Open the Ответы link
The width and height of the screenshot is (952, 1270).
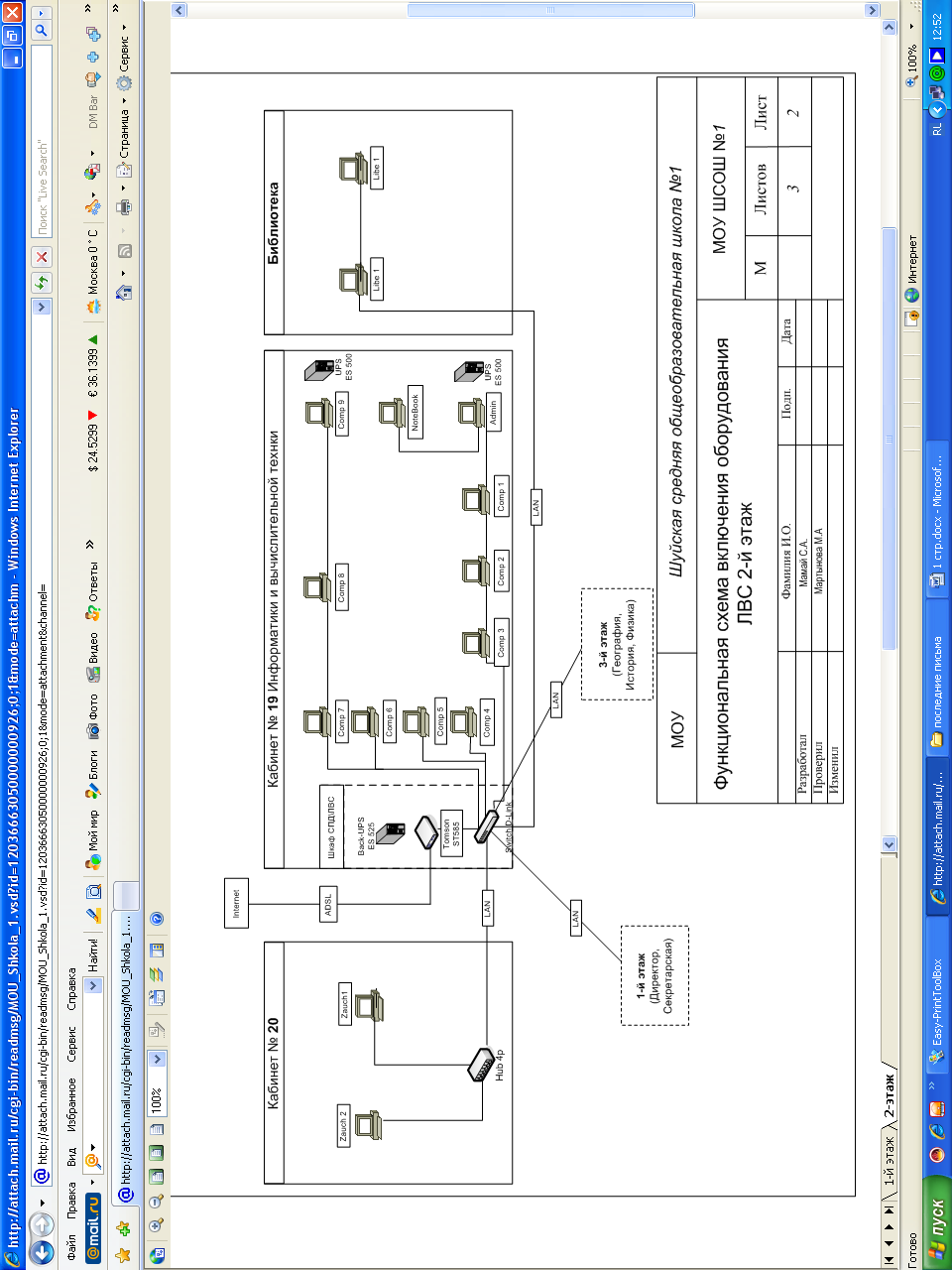coord(94,592)
